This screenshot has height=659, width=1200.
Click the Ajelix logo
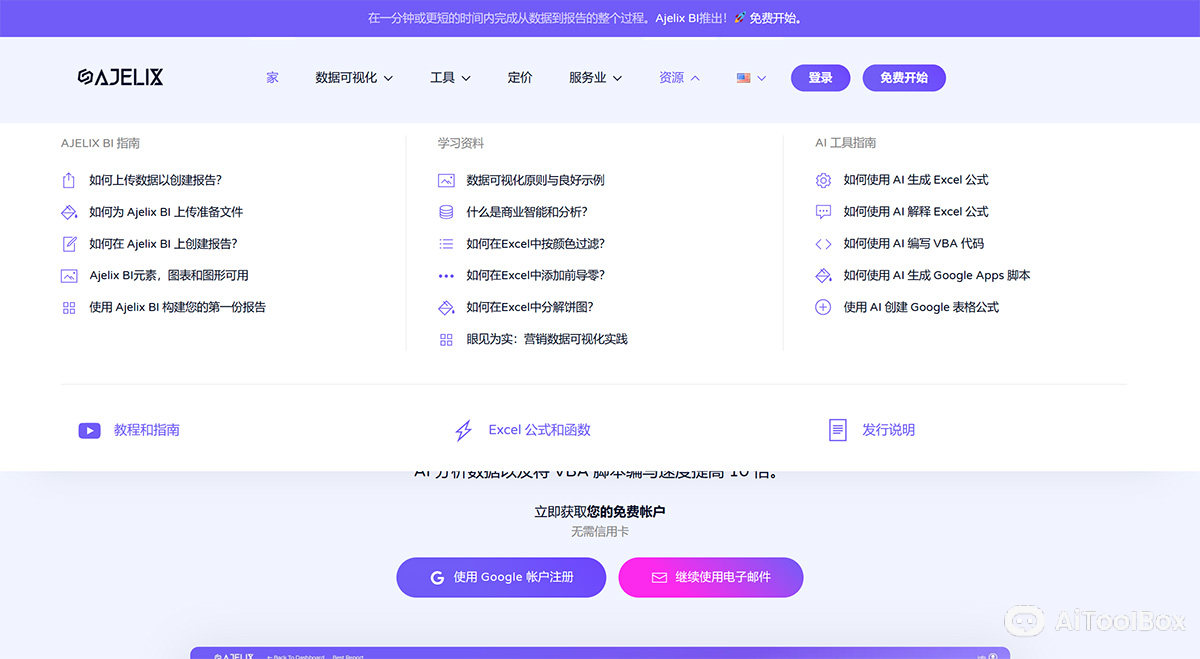click(120, 77)
